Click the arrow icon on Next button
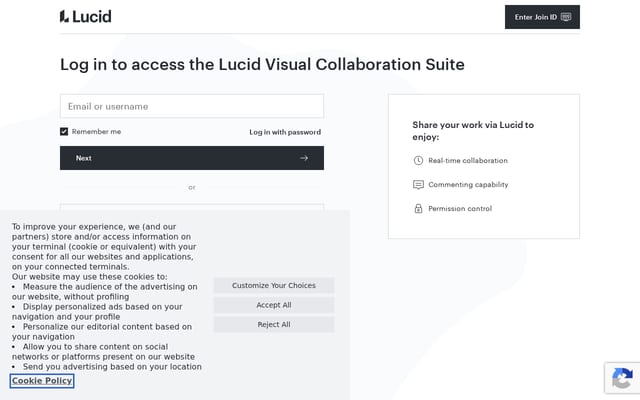Viewport: 640px width, 400px height. tap(304, 158)
